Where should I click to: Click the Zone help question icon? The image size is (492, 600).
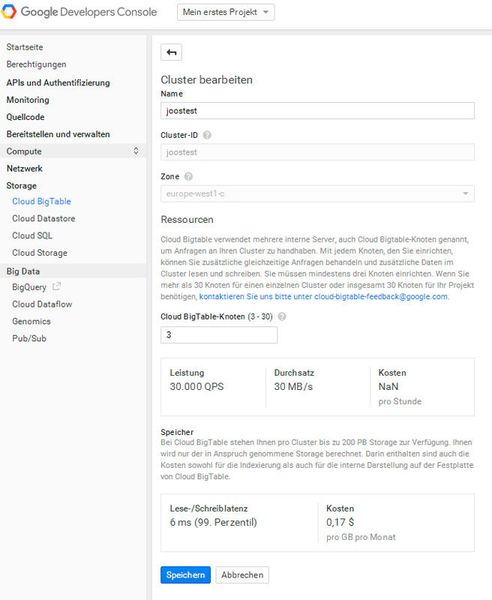(x=188, y=176)
